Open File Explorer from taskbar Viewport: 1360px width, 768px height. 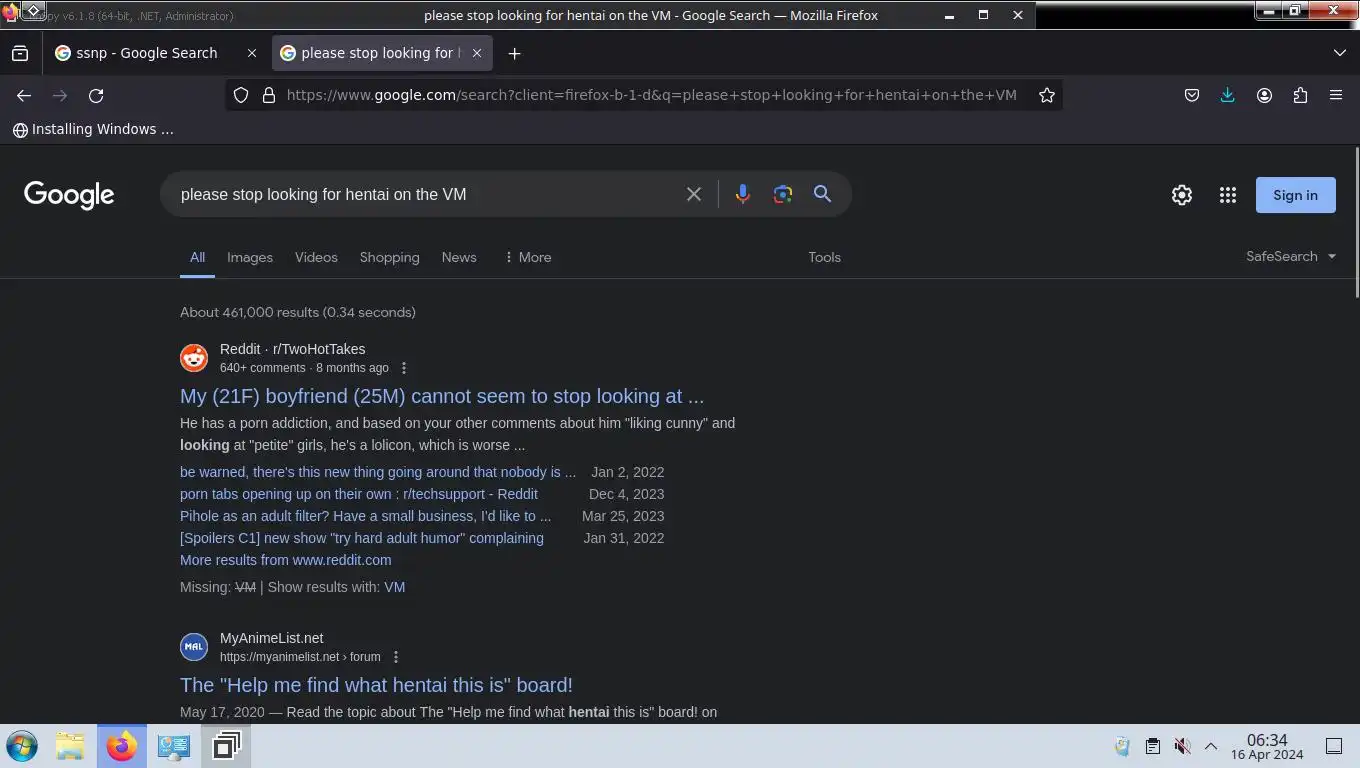click(70, 746)
